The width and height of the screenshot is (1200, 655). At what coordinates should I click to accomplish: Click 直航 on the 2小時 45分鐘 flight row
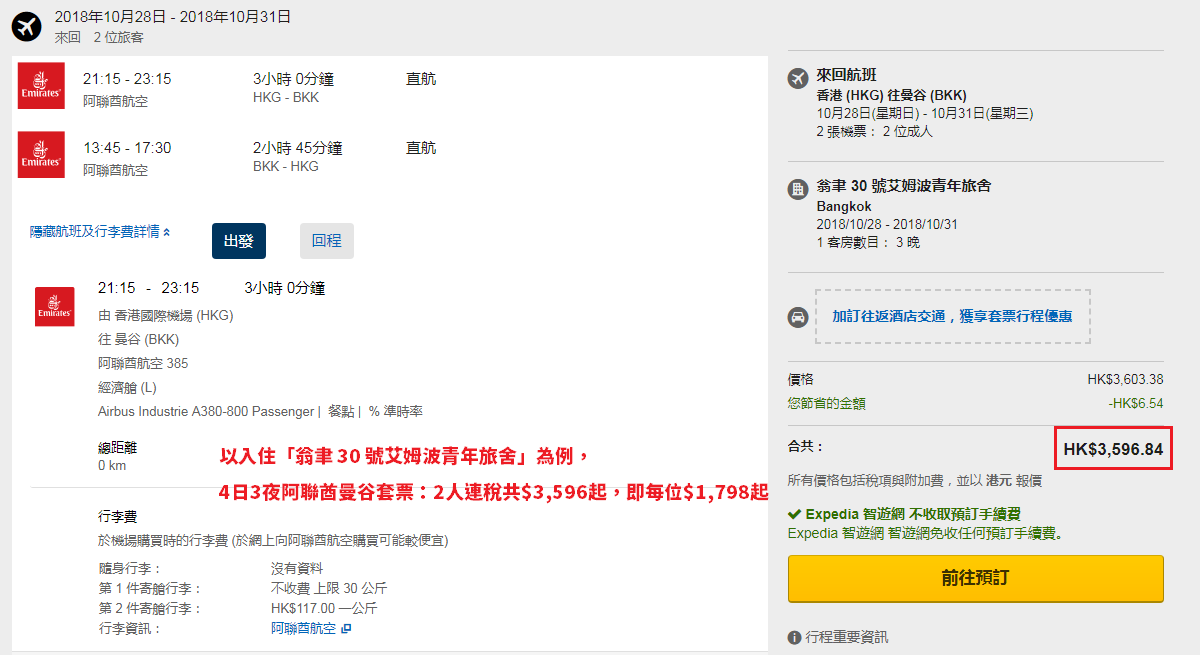tap(421, 148)
